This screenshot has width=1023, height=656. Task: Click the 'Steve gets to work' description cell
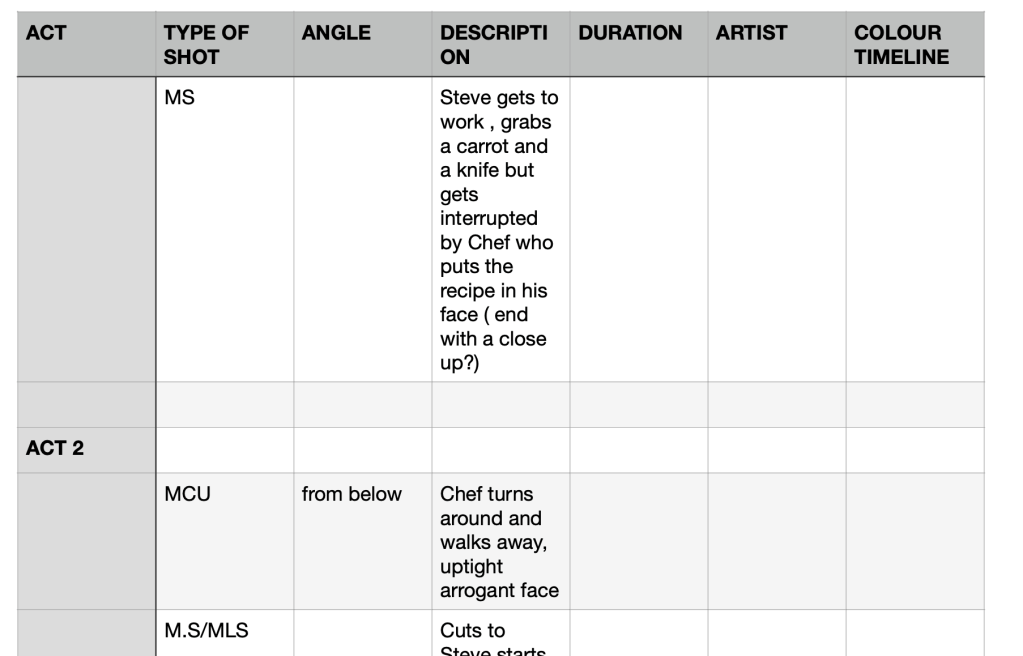500,229
